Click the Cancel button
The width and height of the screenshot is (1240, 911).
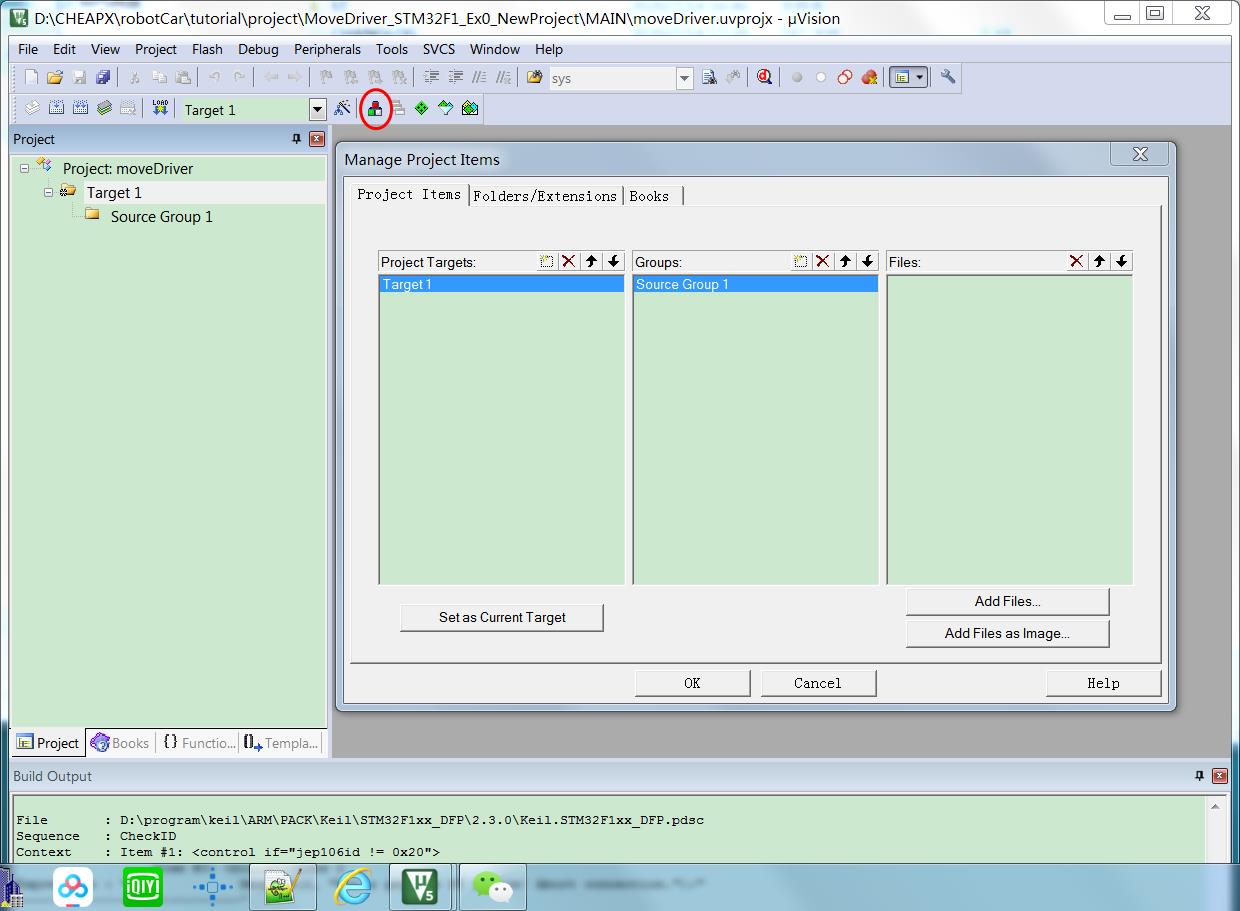(818, 683)
